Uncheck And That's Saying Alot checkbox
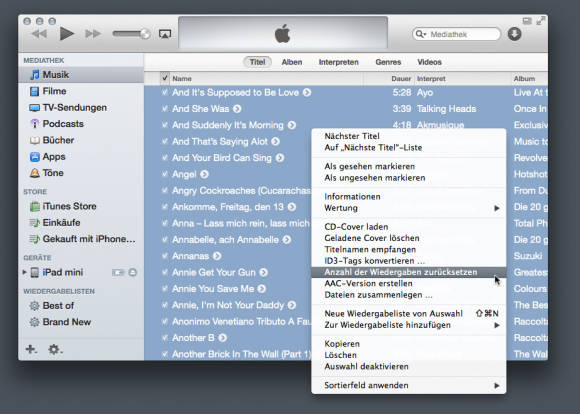The image size is (580, 414). [165, 141]
